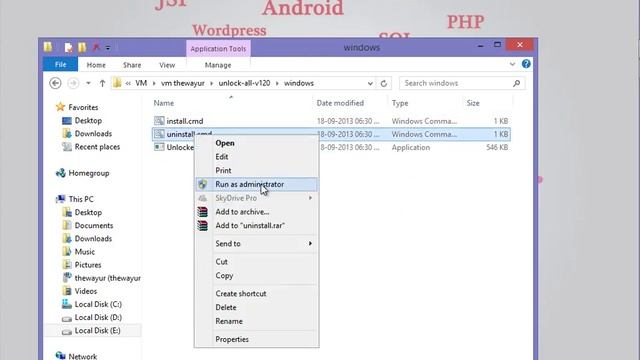640x360 pixels.
Task: Expand the ribbon chevron
Action: [x=512, y=64]
